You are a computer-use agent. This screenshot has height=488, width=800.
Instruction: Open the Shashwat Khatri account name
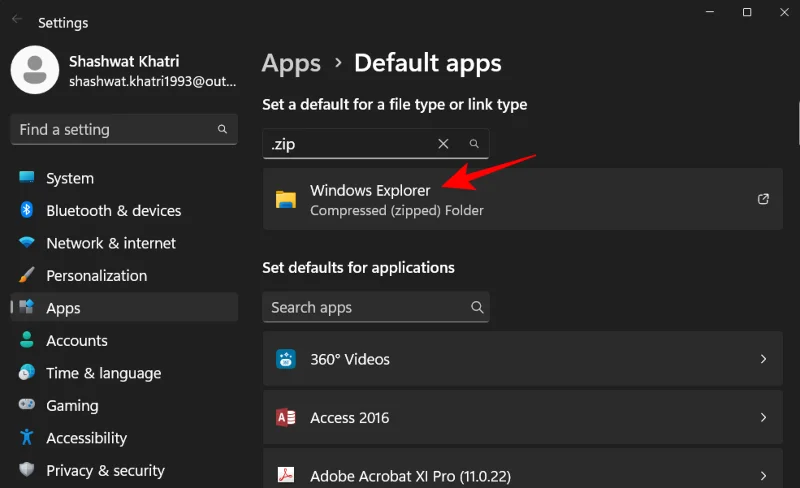(x=124, y=61)
